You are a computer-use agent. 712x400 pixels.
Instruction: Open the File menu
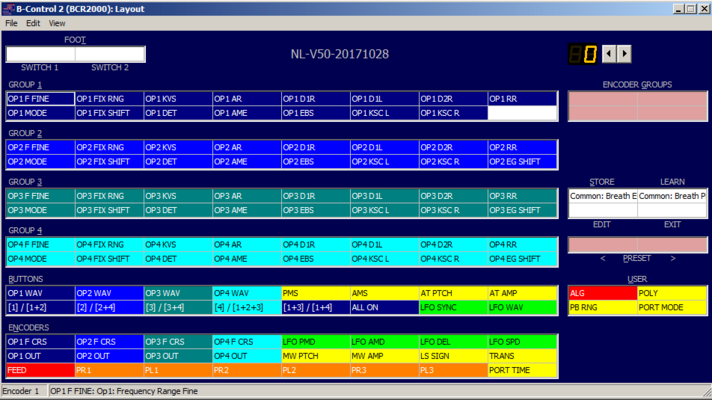point(11,23)
